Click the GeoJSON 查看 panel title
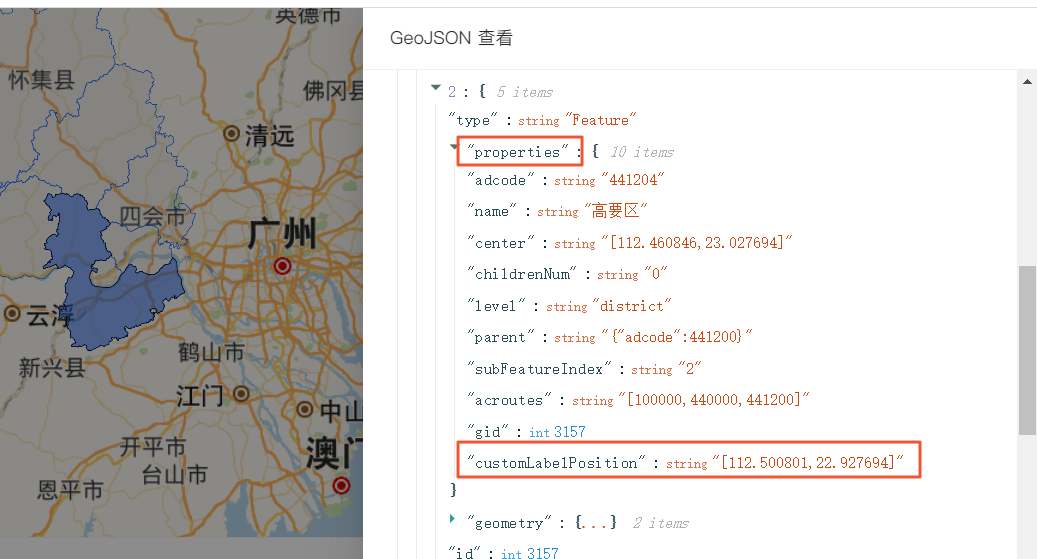1037x559 pixels. coord(451,38)
